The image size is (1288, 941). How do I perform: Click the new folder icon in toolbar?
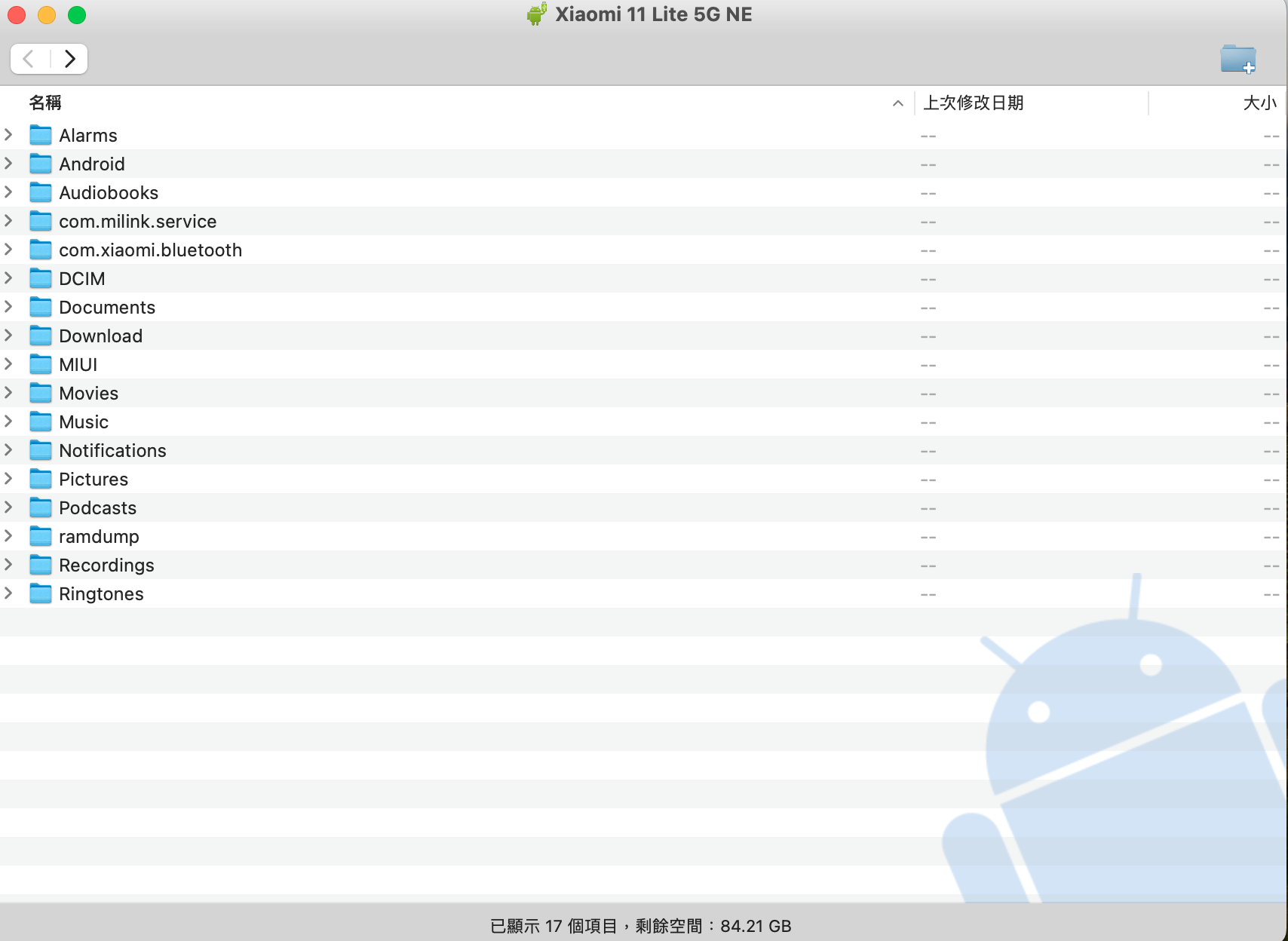pyautogui.click(x=1237, y=59)
